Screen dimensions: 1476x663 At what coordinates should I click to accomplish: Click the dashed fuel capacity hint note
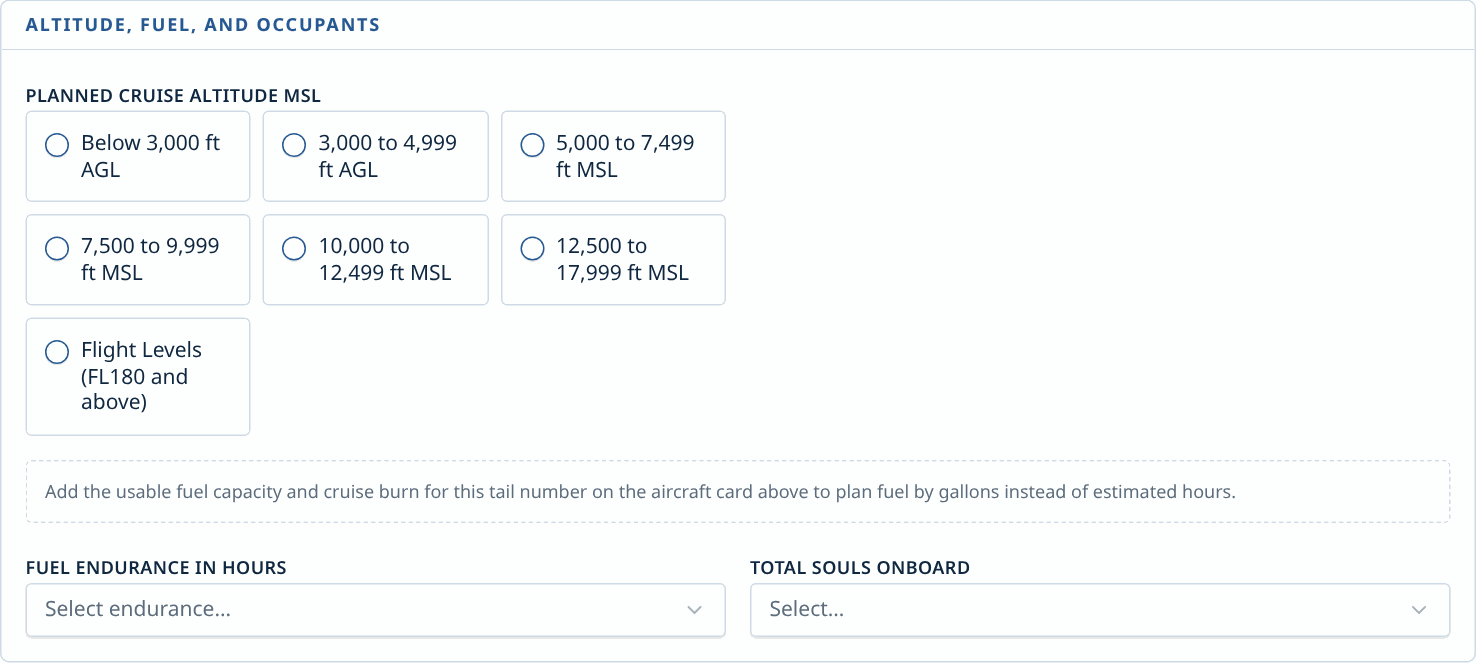click(738, 492)
